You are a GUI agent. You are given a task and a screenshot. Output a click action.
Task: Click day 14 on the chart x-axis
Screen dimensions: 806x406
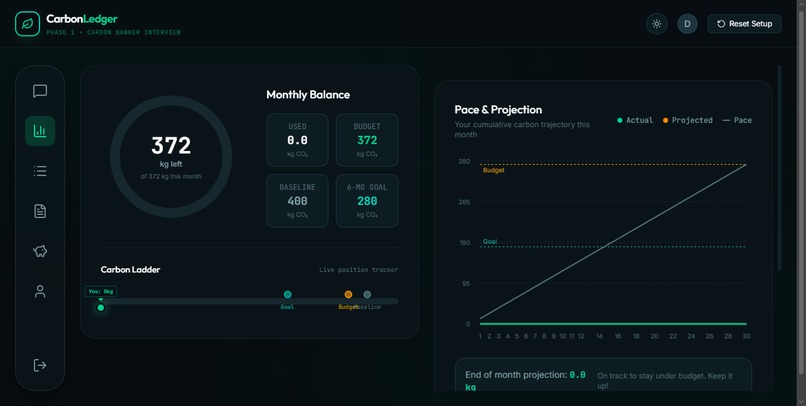tap(599, 336)
